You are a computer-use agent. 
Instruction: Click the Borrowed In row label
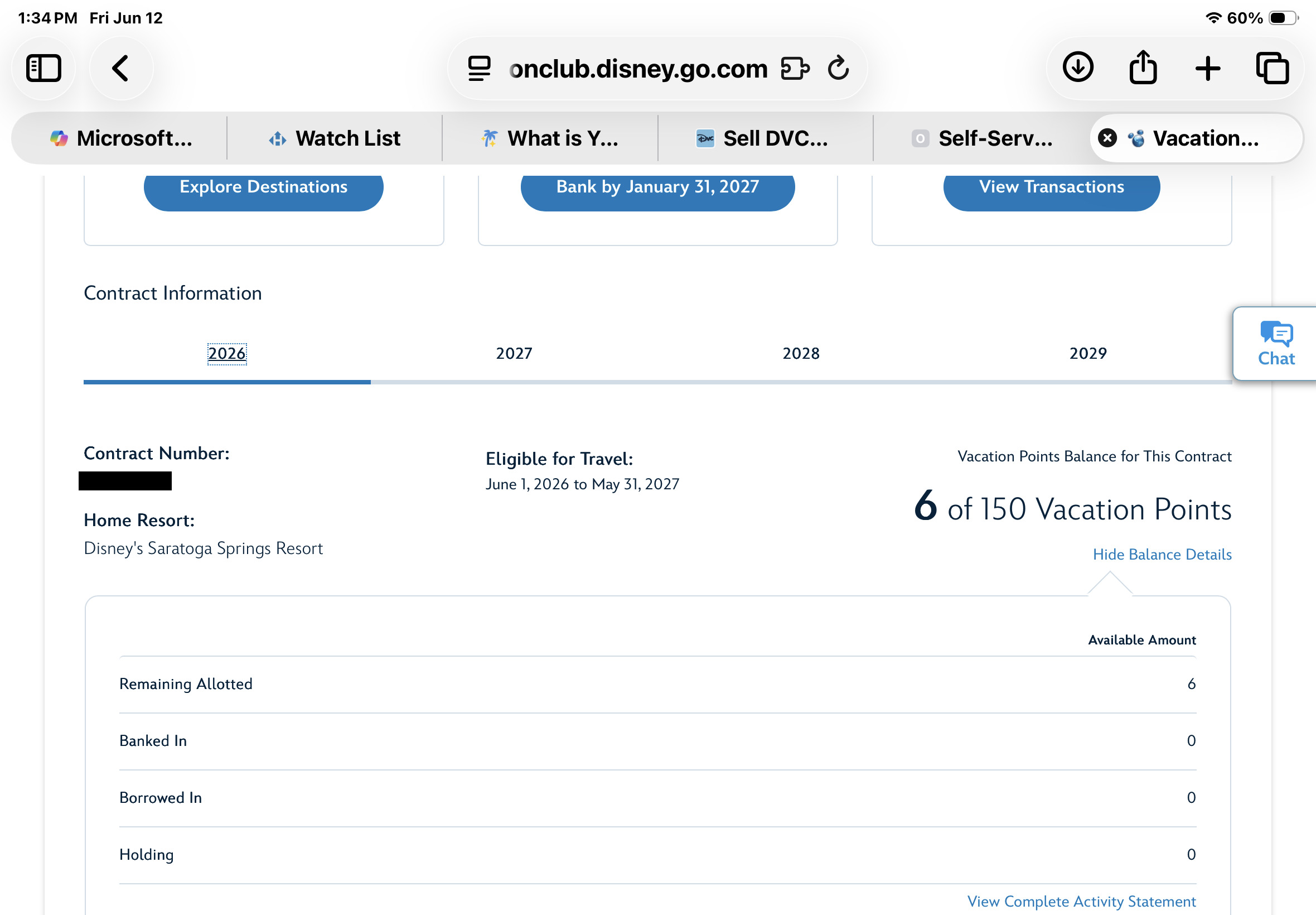161,797
